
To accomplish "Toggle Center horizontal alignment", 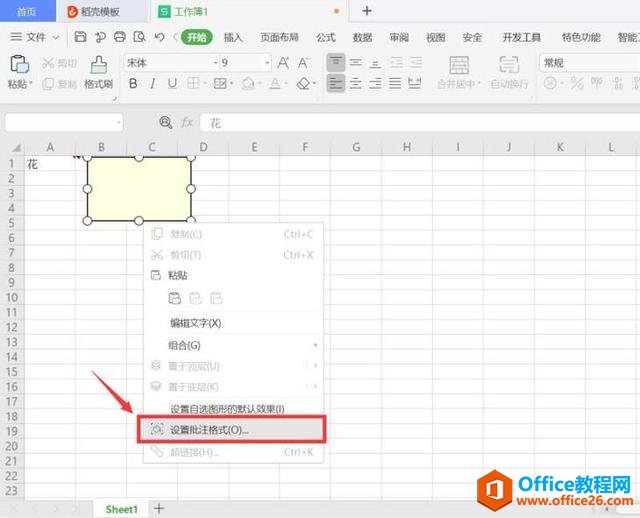I will click(356, 84).
